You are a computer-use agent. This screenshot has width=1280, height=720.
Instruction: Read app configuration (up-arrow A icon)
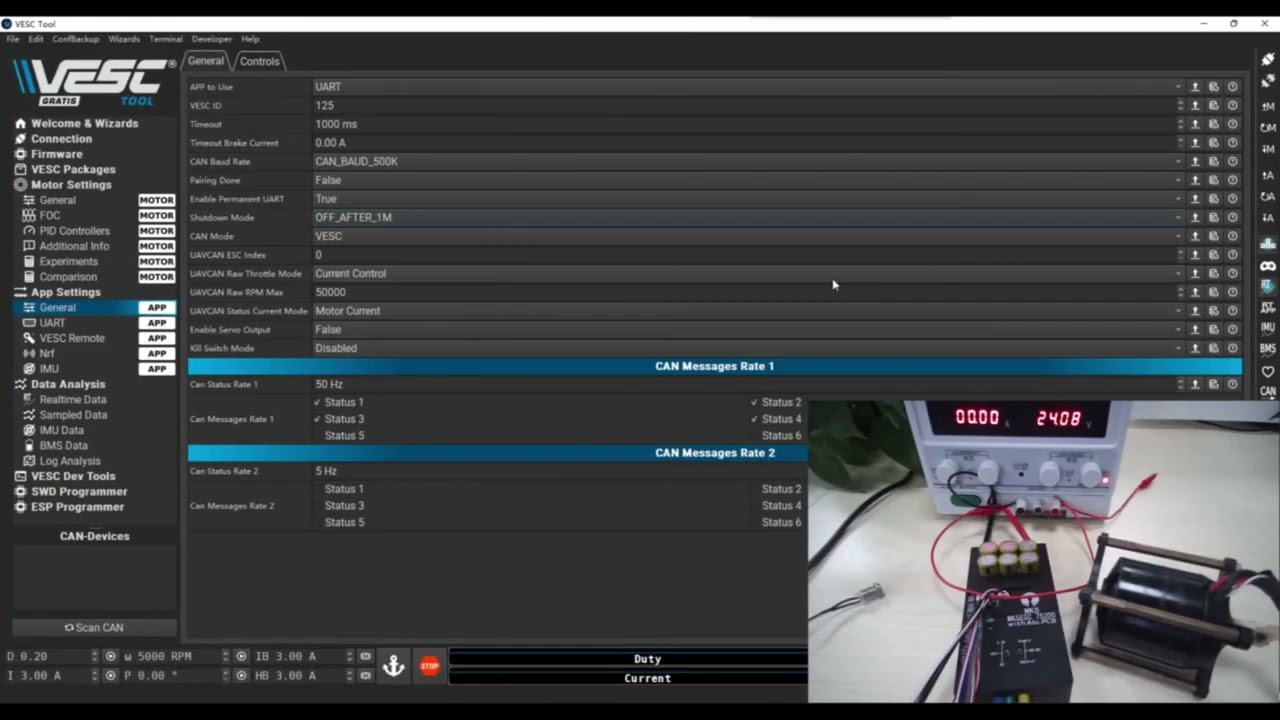click(x=1268, y=176)
